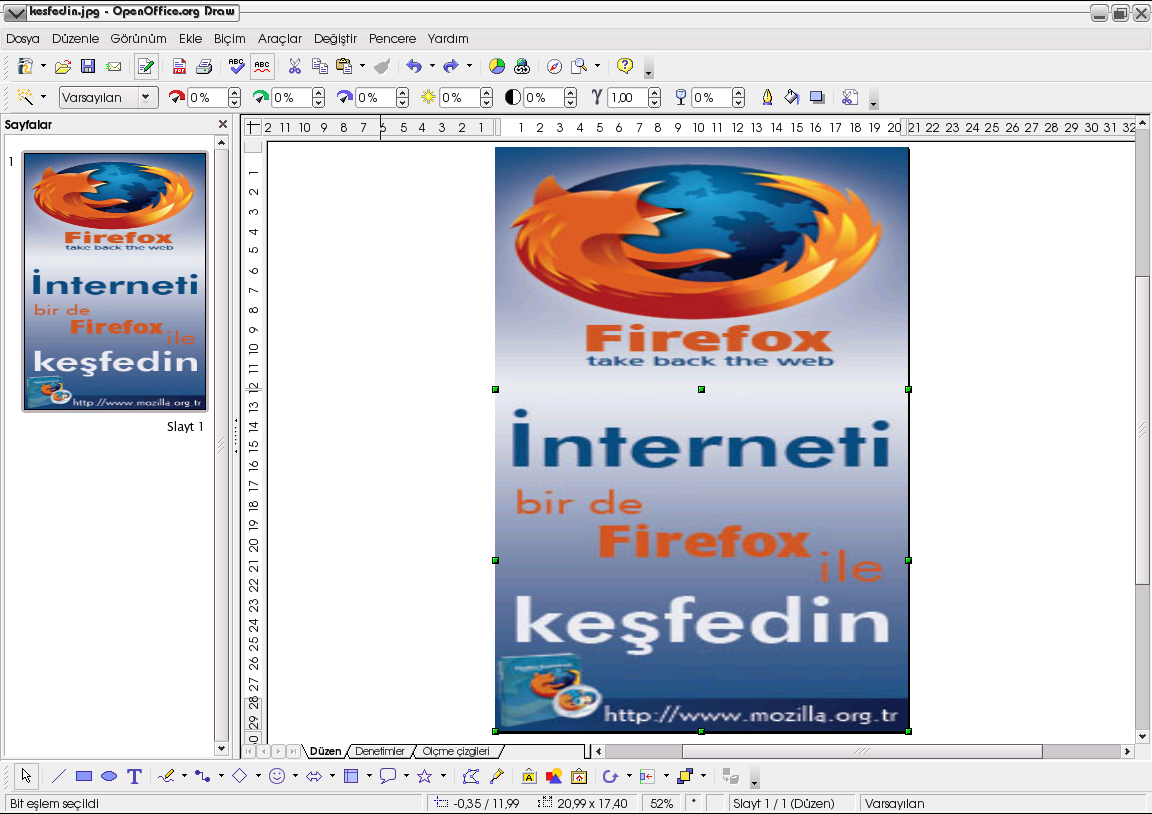The width and height of the screenshot is (1152, 814).
Task: Insert a chart using the pie icon
Action: [x=497, y=67]
